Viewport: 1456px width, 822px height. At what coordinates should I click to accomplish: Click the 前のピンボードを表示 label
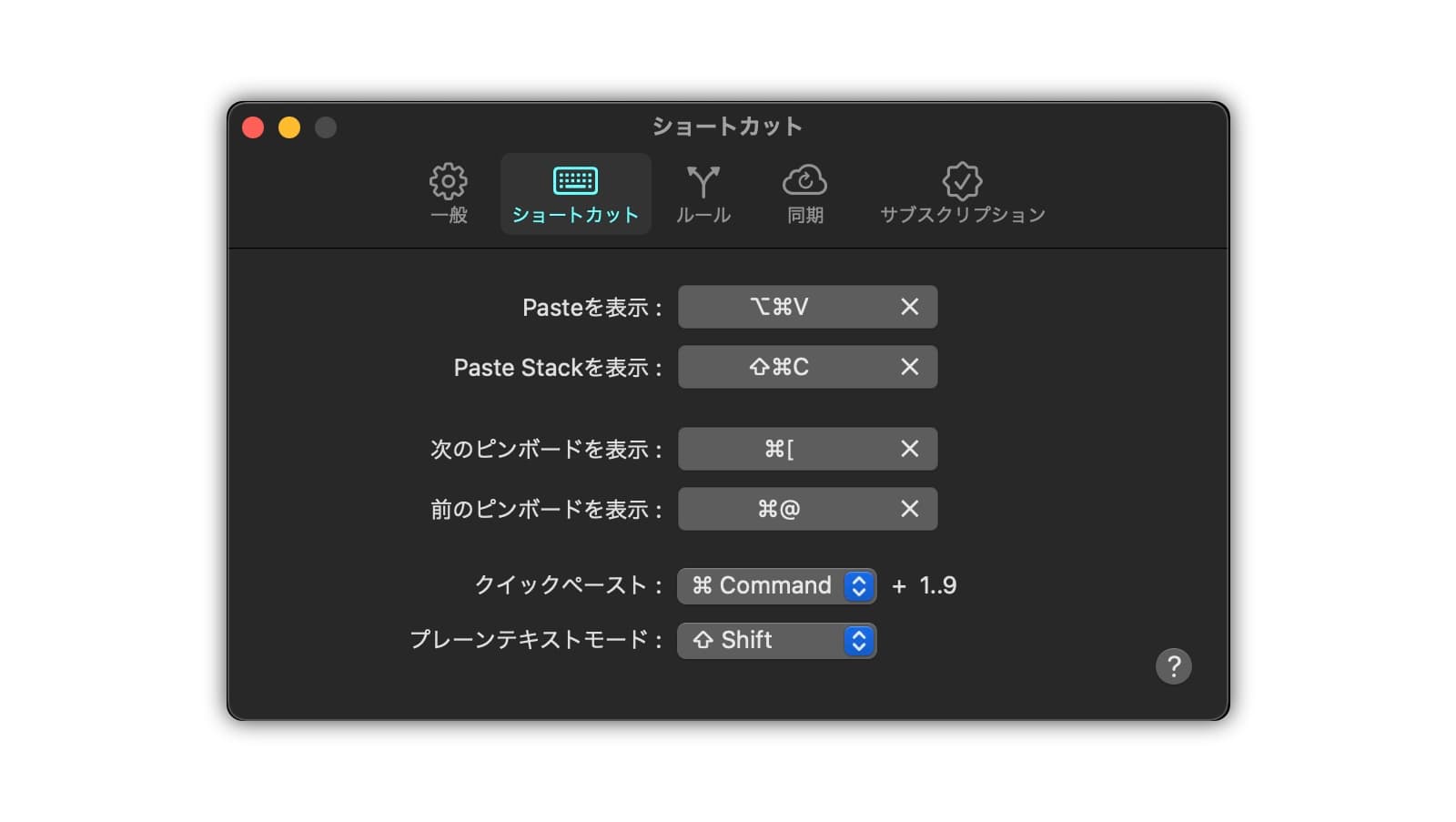(x=546, y=510)
